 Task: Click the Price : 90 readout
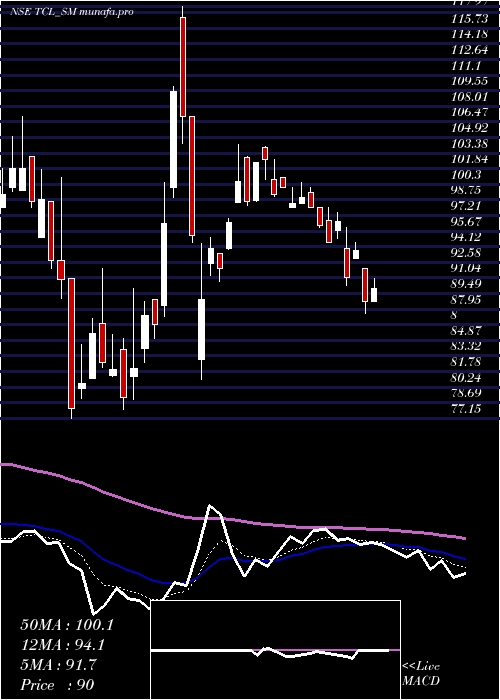click(58, 685)
